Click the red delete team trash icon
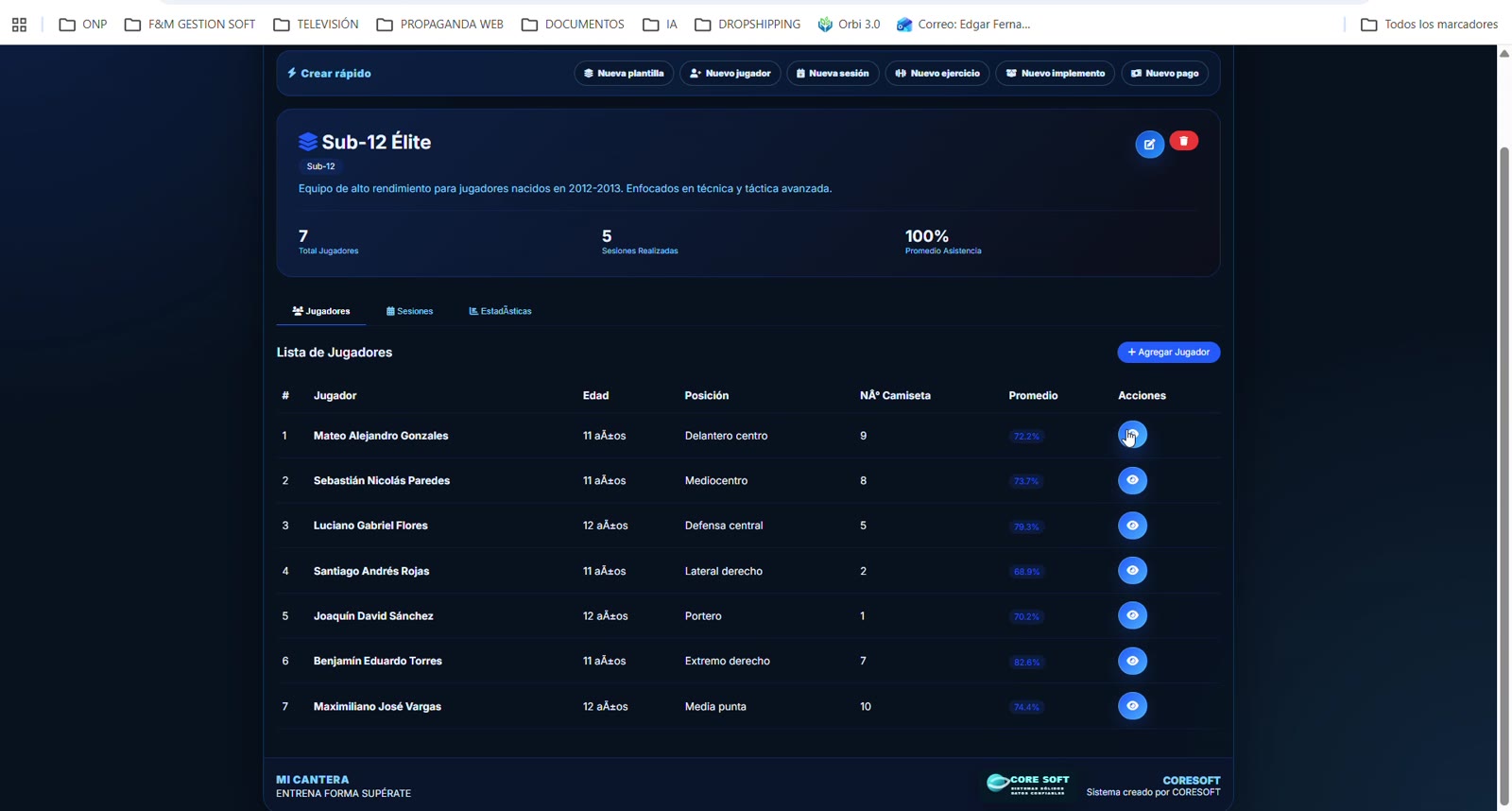 pyautogui.click(x=1184, y=141)
